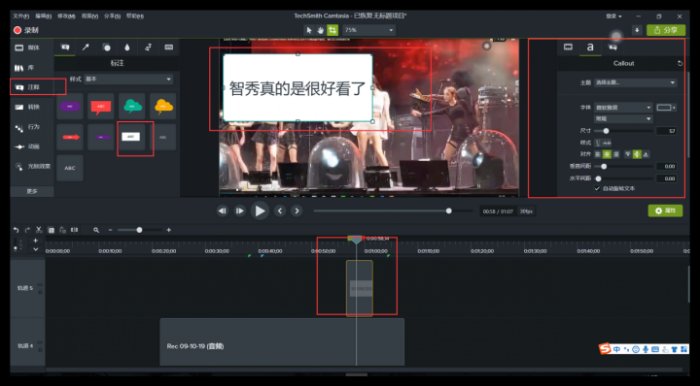Click the green Properties button

pos(665,211)
